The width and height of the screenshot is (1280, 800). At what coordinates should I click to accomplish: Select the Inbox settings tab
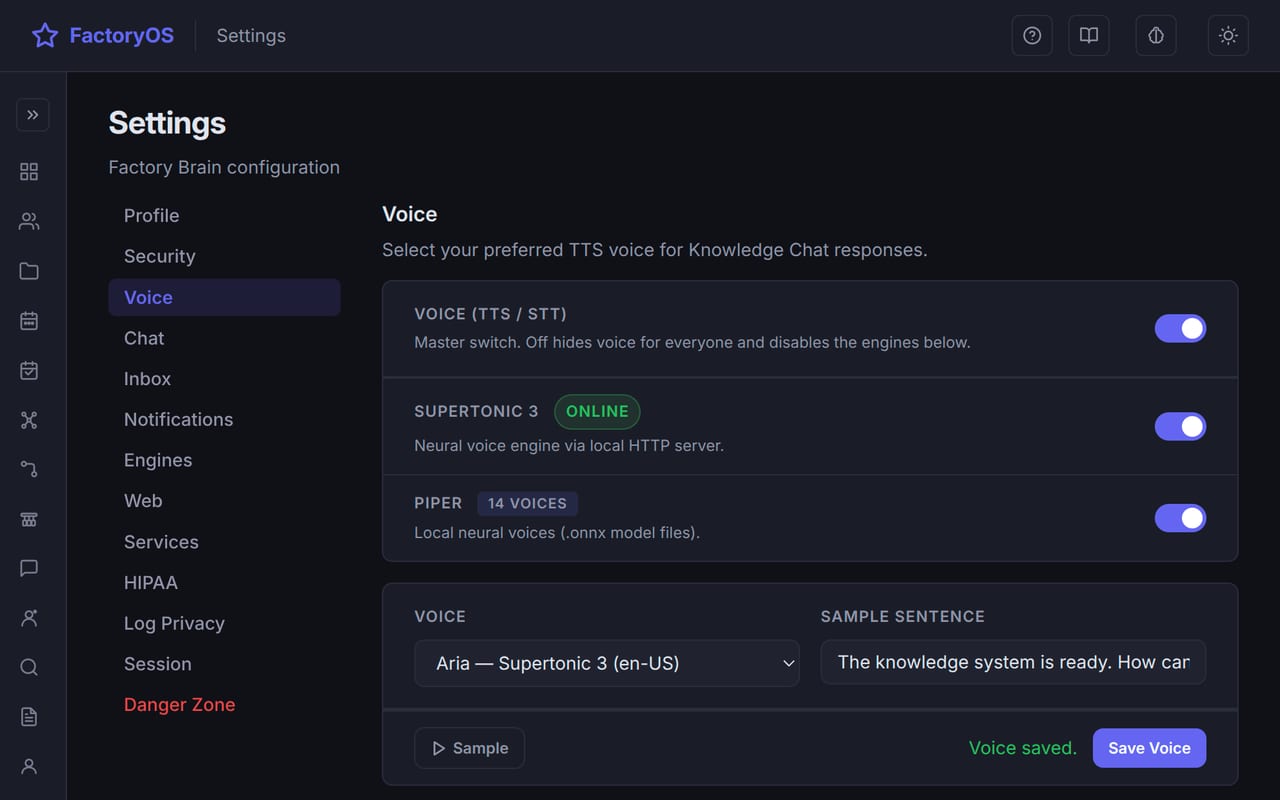pyautogui.click(x=224, y=379)
